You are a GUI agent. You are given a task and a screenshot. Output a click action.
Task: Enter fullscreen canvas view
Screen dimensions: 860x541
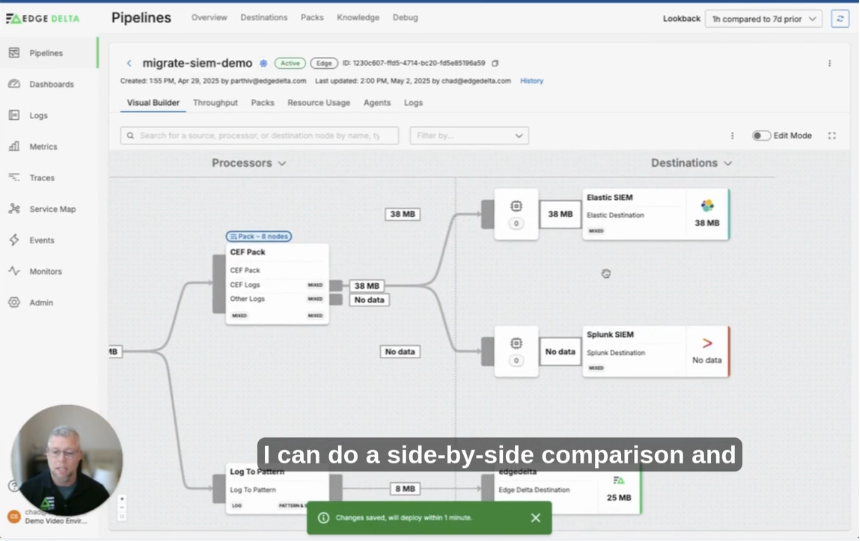pyautogui.click(x=831, y=136)
